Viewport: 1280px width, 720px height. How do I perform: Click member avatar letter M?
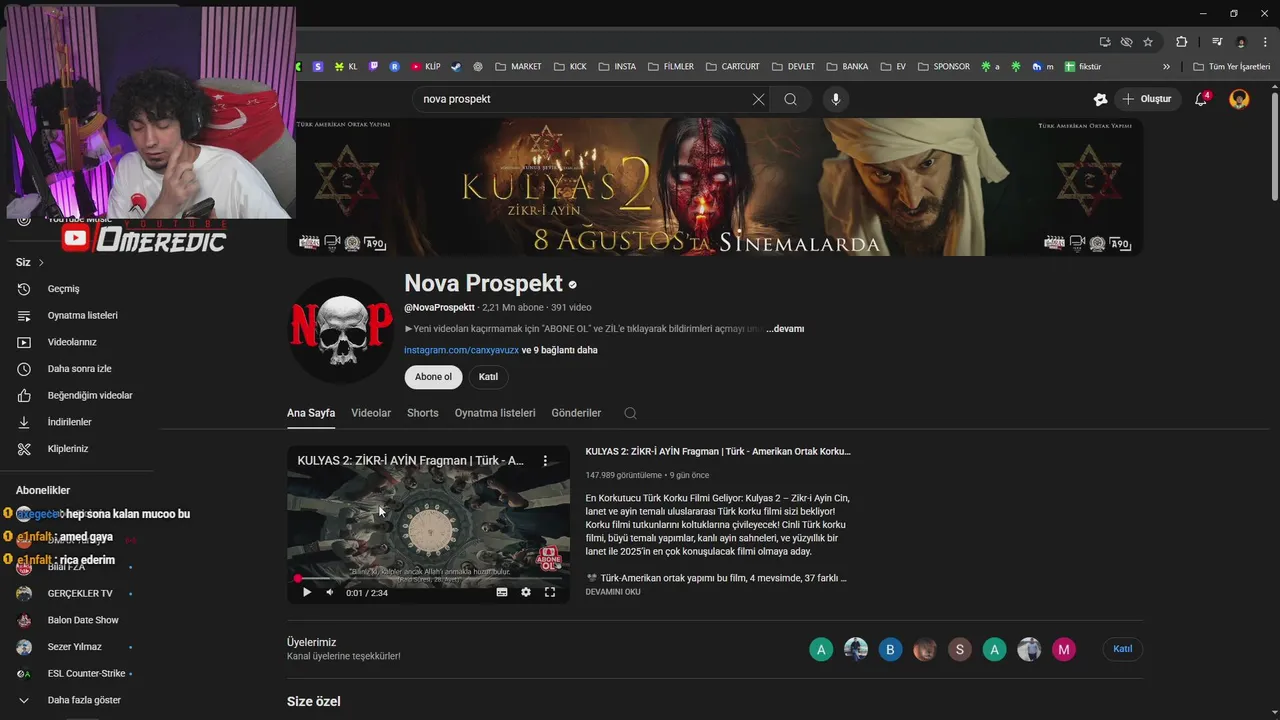(1064, 649)
